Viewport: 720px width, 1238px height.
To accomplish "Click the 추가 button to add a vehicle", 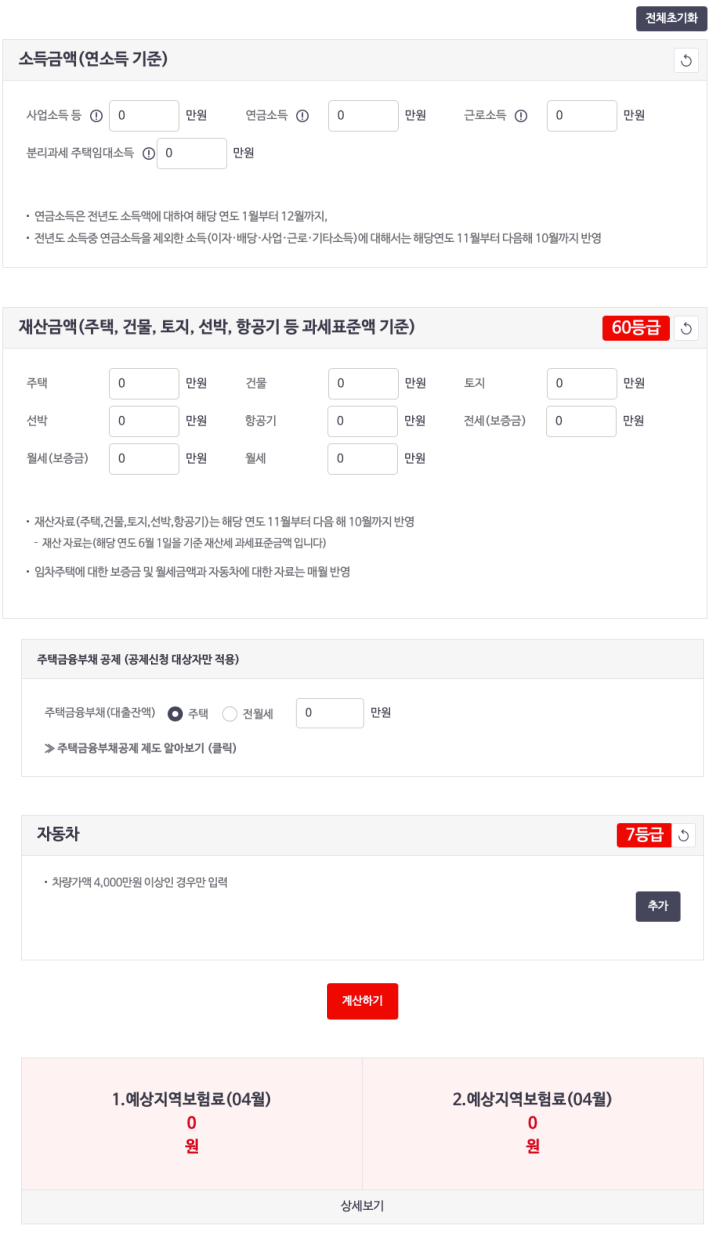I will point(657,906).
